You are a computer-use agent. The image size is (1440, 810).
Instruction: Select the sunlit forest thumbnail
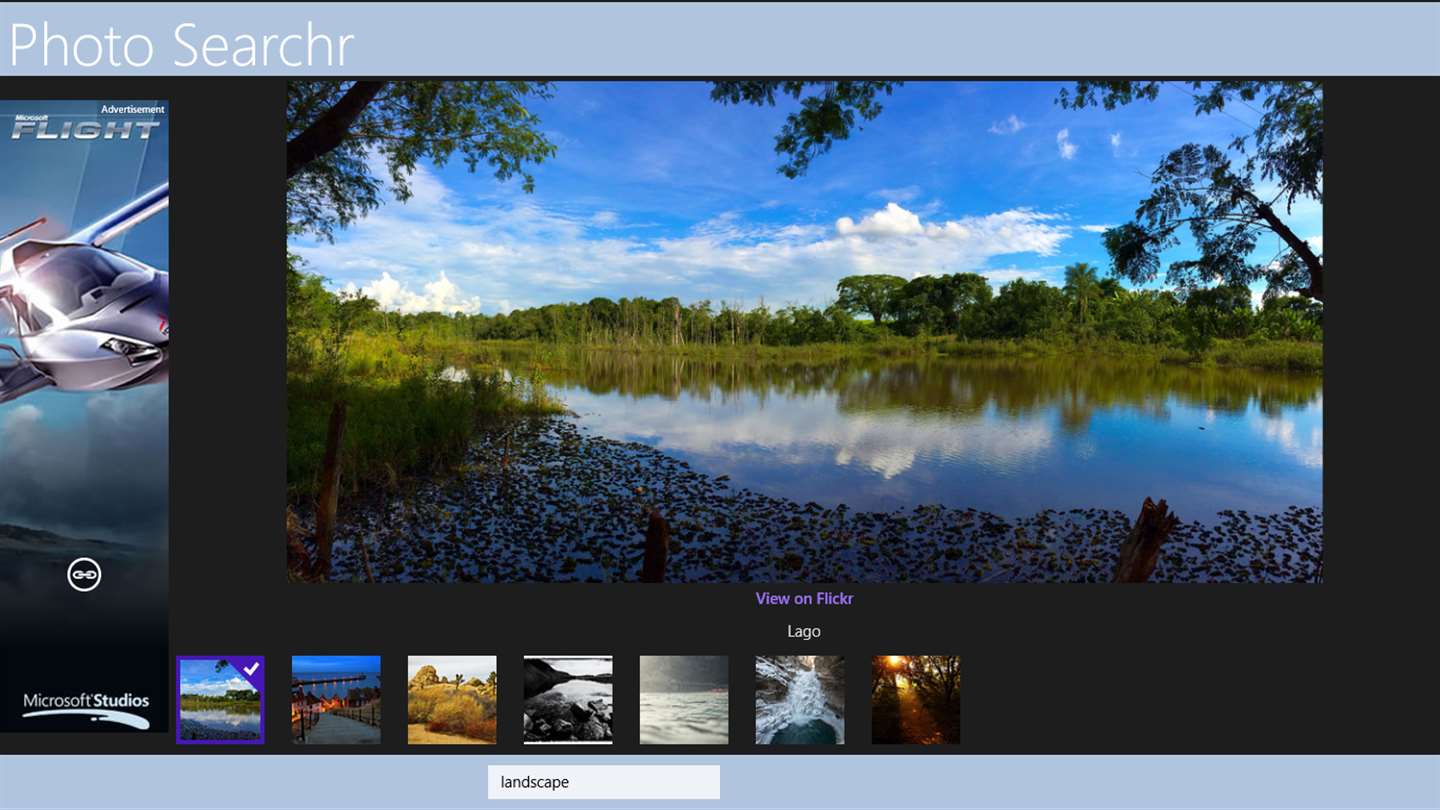click(916, 700)
